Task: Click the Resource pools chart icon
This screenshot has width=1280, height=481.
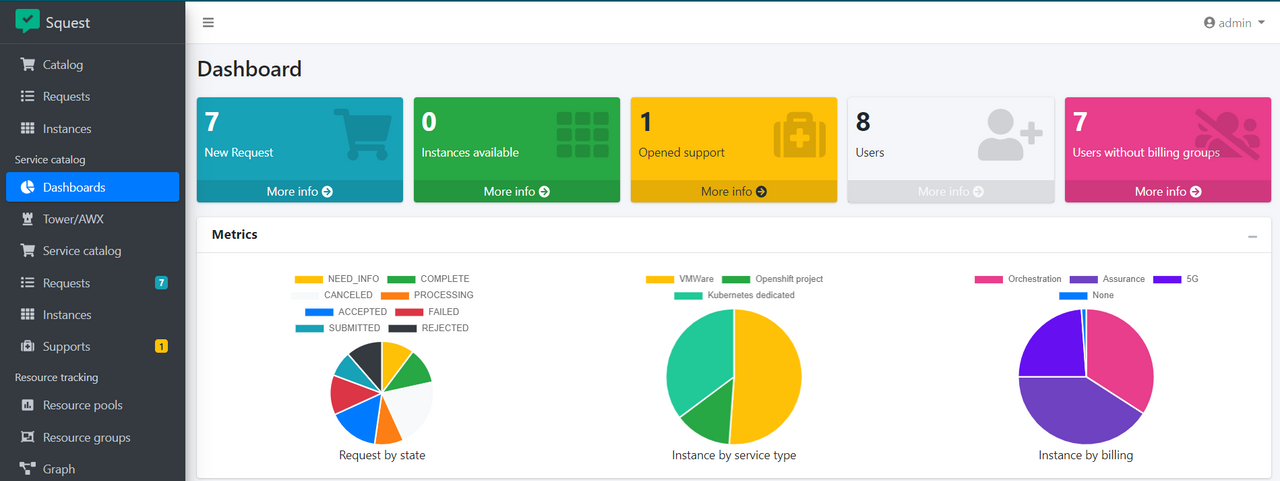Action: click(x=28, y=406)
